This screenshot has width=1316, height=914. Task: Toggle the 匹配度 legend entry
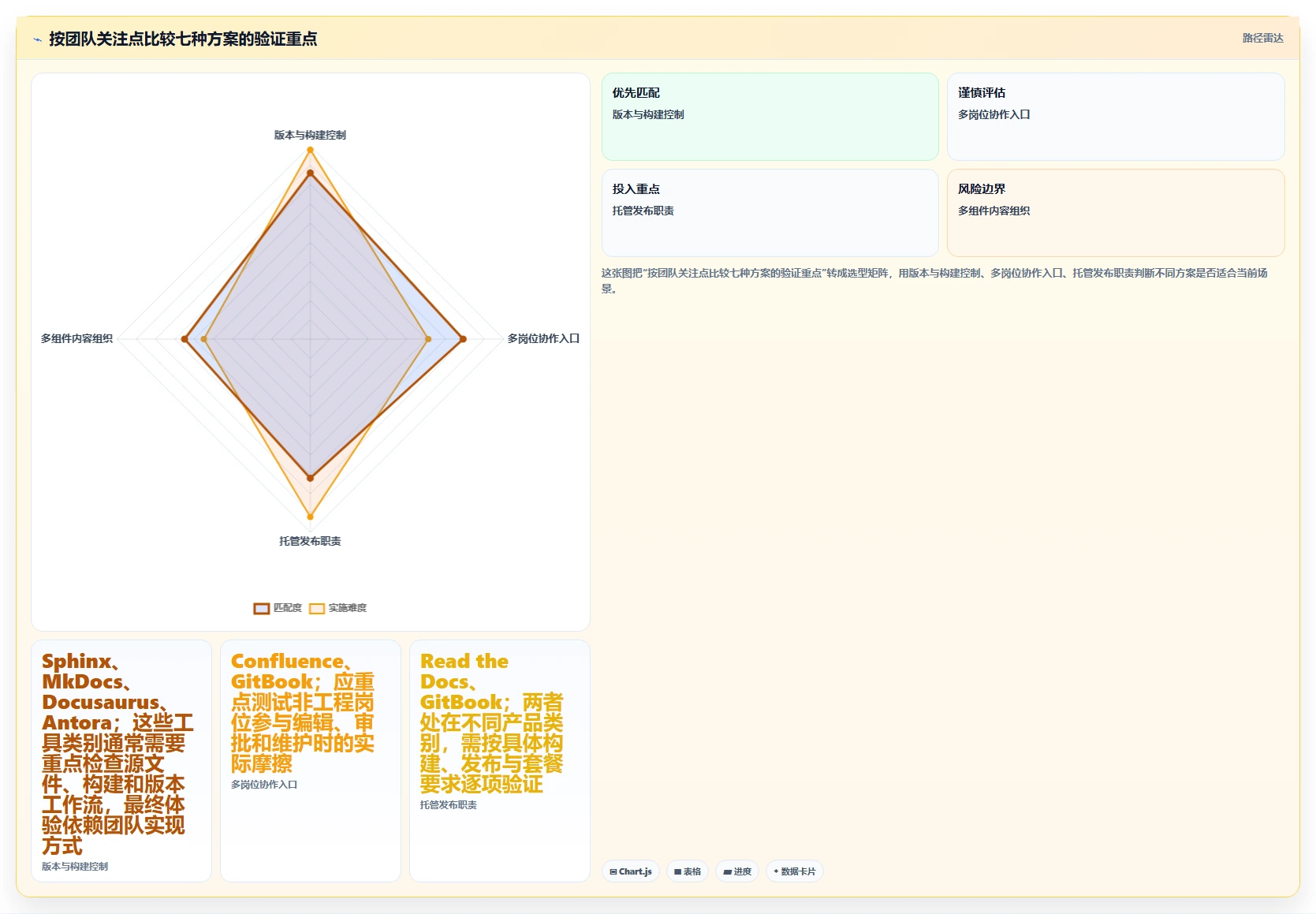click(278, 608)
